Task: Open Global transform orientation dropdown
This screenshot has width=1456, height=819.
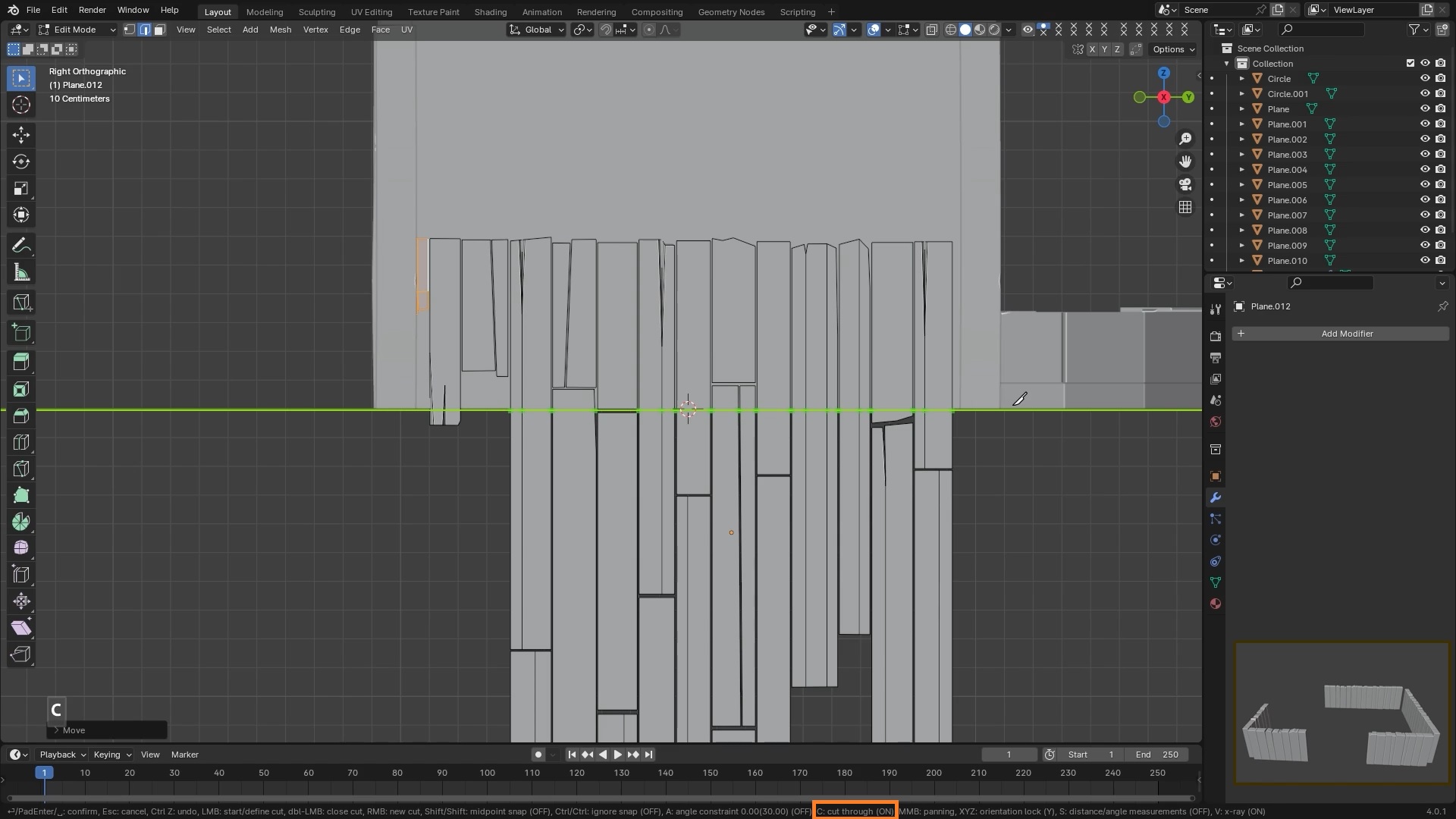Action: [536, 30]
